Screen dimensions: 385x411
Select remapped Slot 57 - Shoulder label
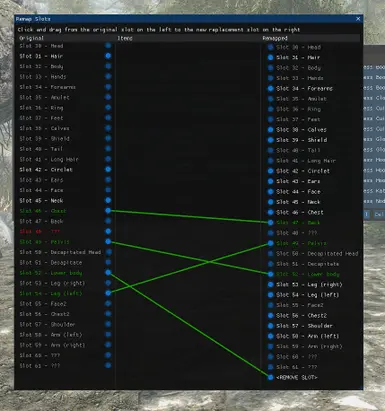coord(304,326)
